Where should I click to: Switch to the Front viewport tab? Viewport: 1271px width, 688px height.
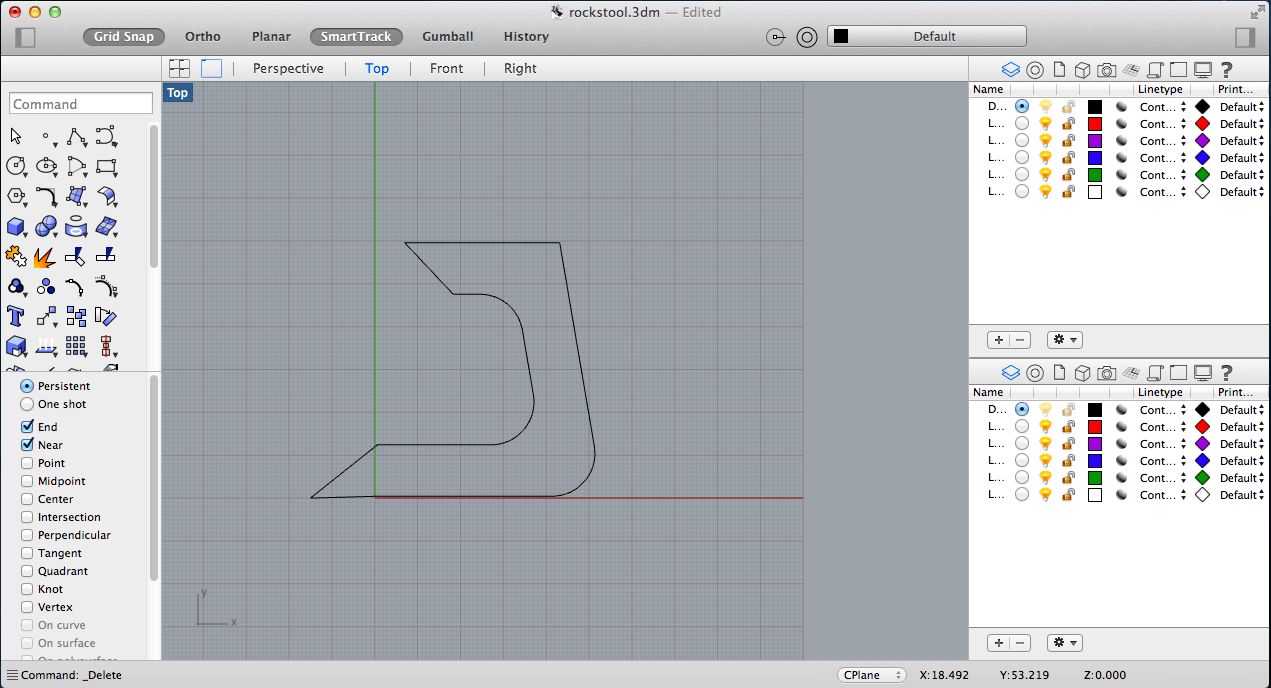(446, 68)
